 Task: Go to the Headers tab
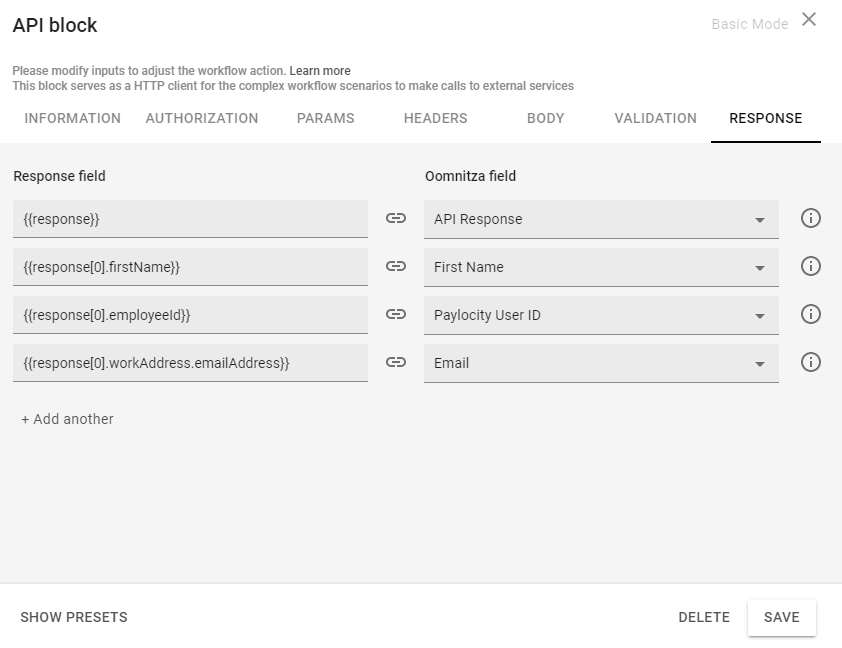tap(435, 118)
